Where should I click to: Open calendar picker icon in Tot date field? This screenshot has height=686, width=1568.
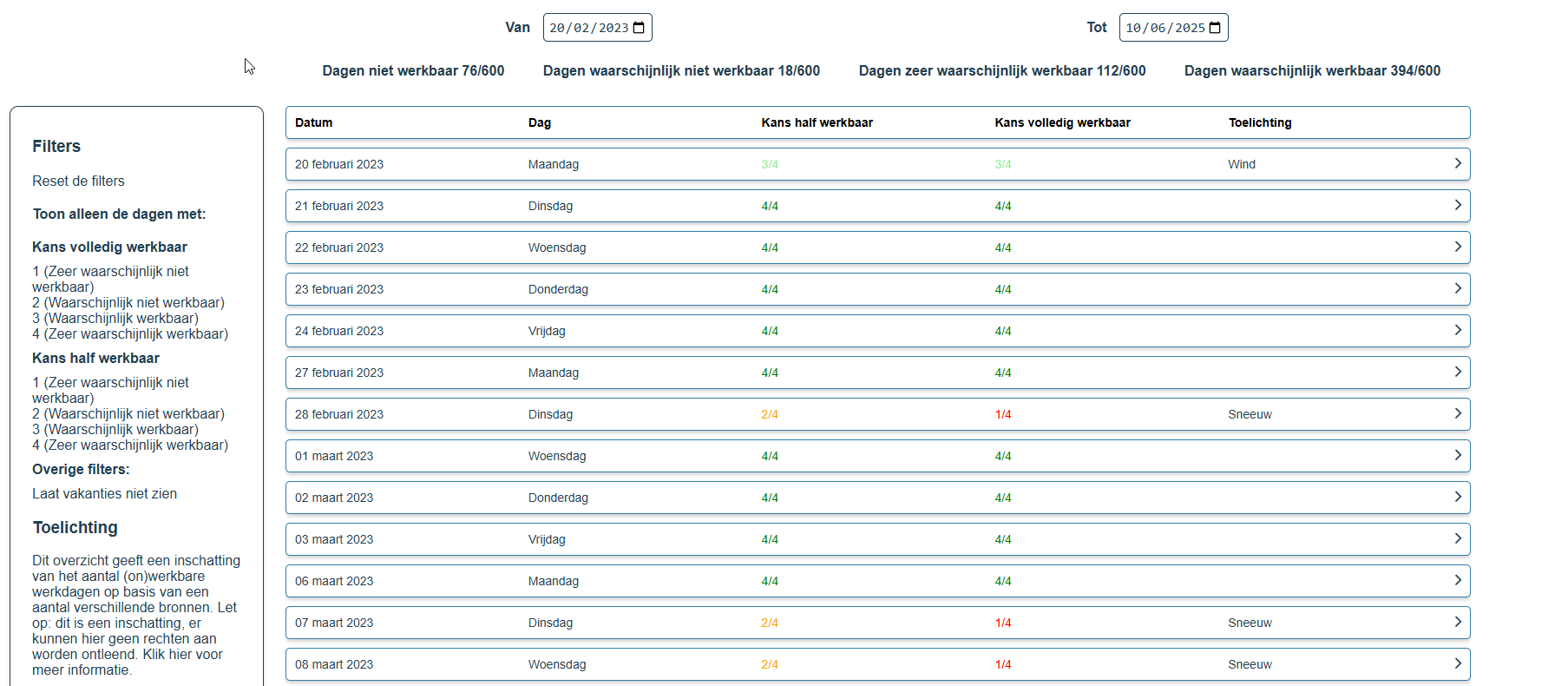click(x=1215, y=28)
